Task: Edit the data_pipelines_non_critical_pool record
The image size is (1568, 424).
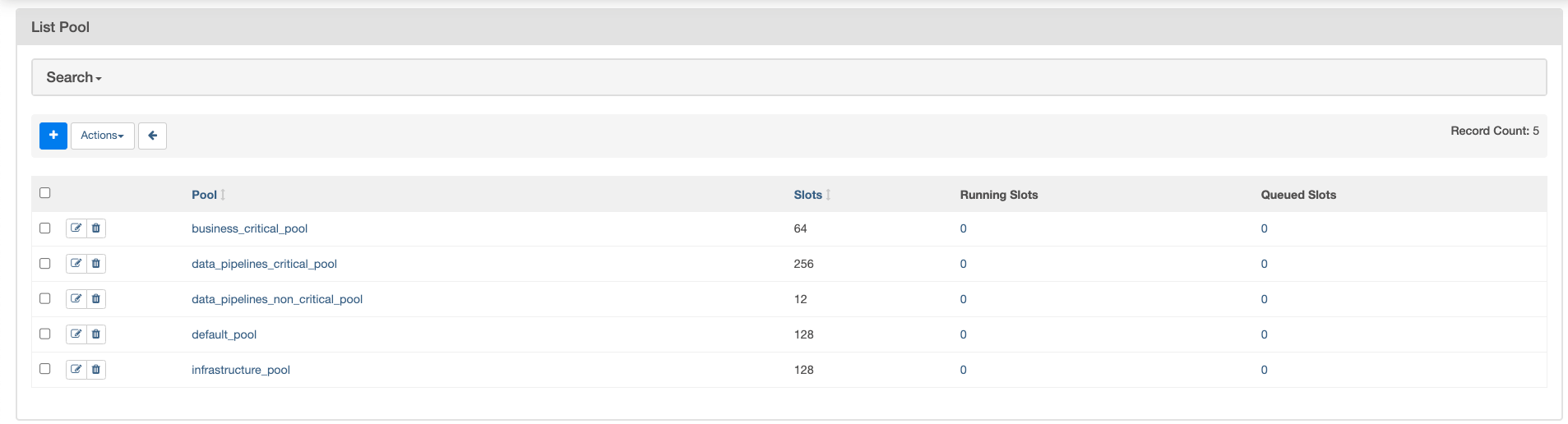Action: pyautogui.click(x=76, y=299)
